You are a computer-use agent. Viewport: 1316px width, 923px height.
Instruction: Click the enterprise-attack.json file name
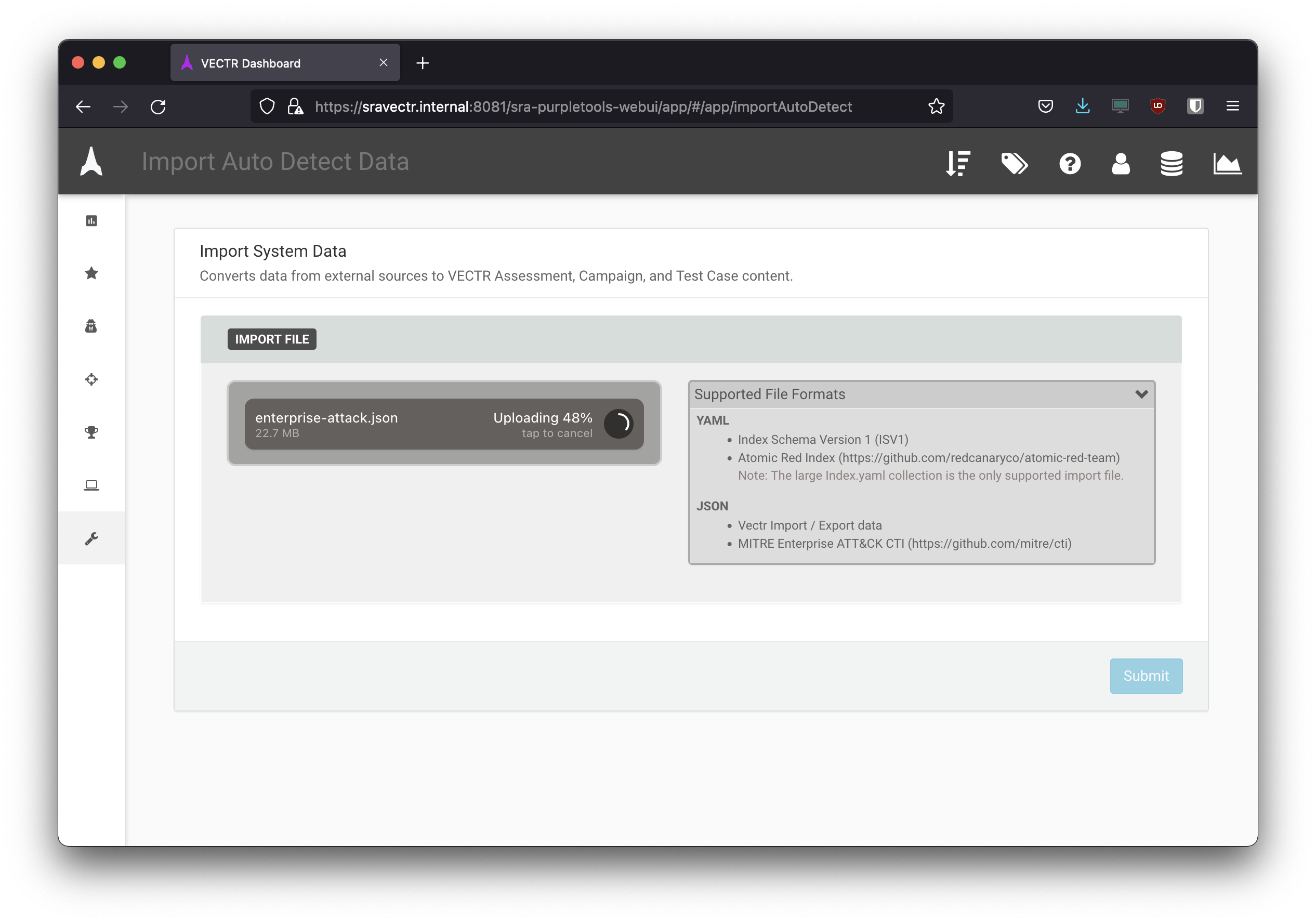326,418
